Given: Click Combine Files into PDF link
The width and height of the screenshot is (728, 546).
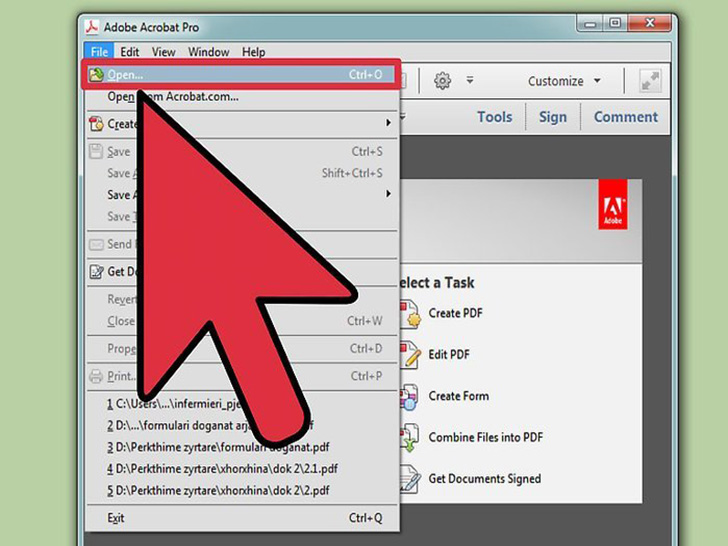Looking at the screenshot, I should [486, 437].
